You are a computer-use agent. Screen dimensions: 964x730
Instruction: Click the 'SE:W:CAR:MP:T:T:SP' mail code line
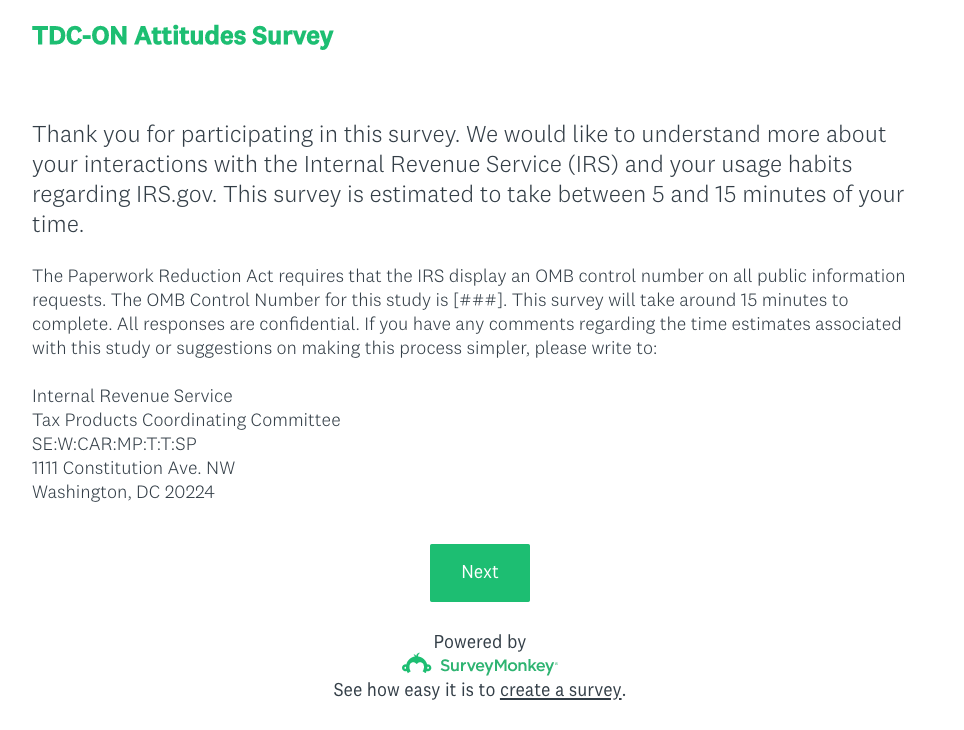tap(114, 444)
